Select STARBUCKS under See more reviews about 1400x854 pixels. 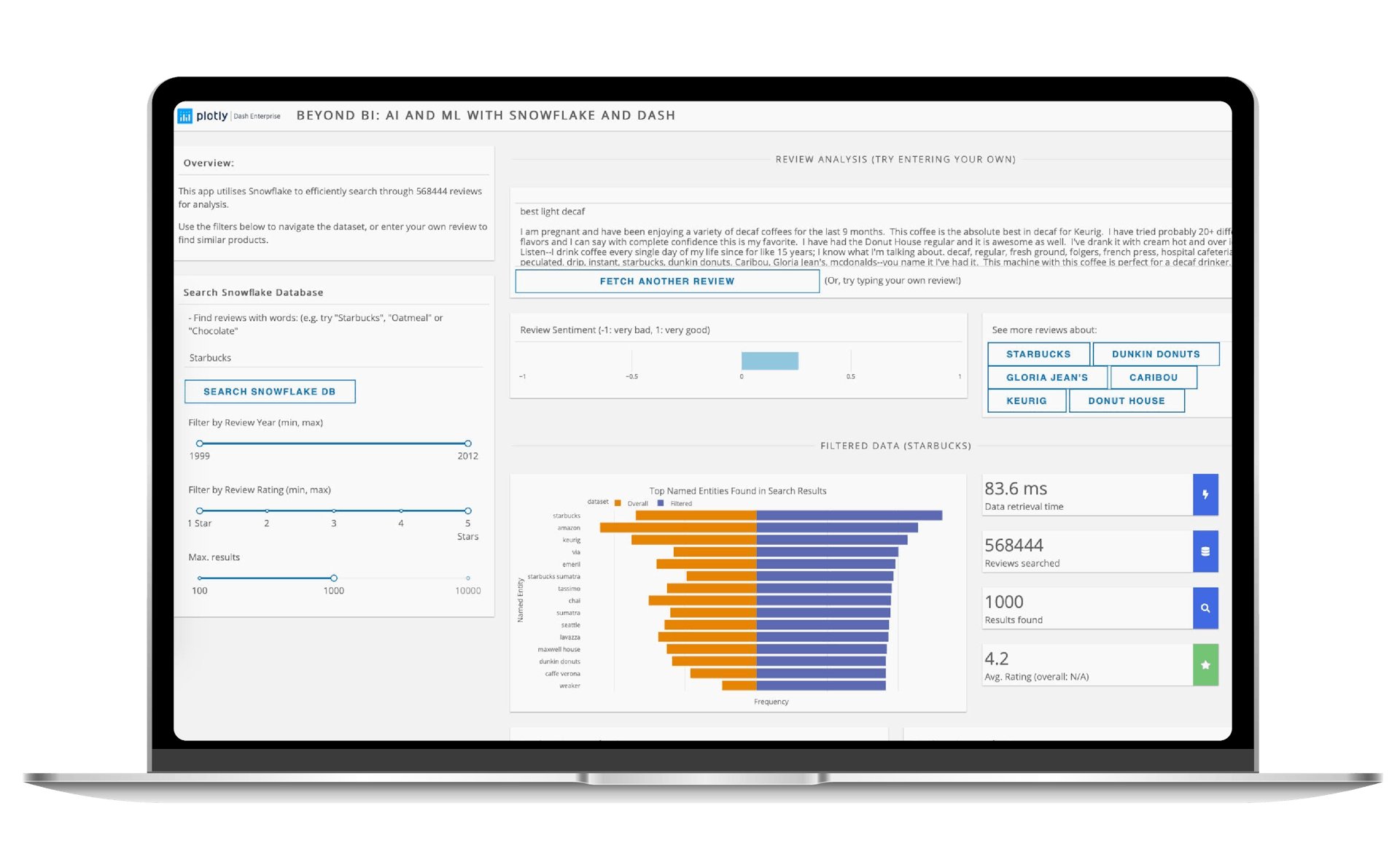(x=1038, y=354)
